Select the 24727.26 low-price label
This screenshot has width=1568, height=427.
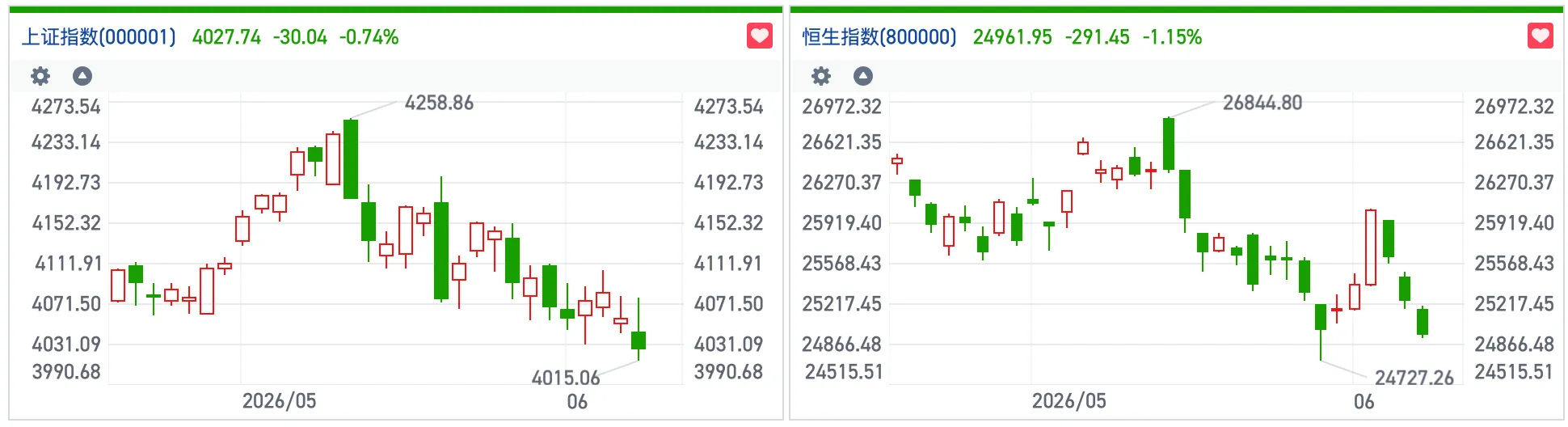tap(1414, 378)
